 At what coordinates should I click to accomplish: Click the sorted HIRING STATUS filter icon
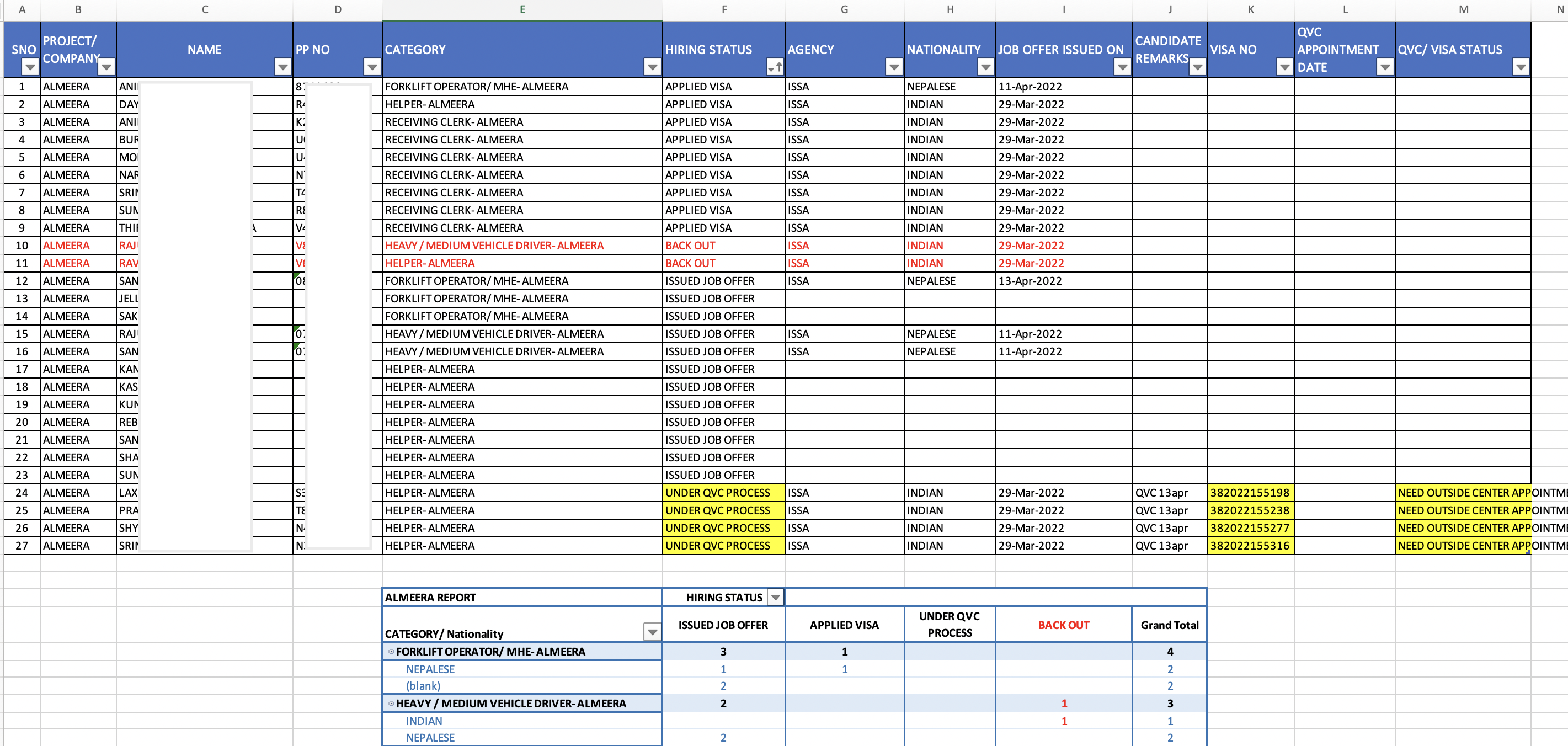[x=775, y=67]
